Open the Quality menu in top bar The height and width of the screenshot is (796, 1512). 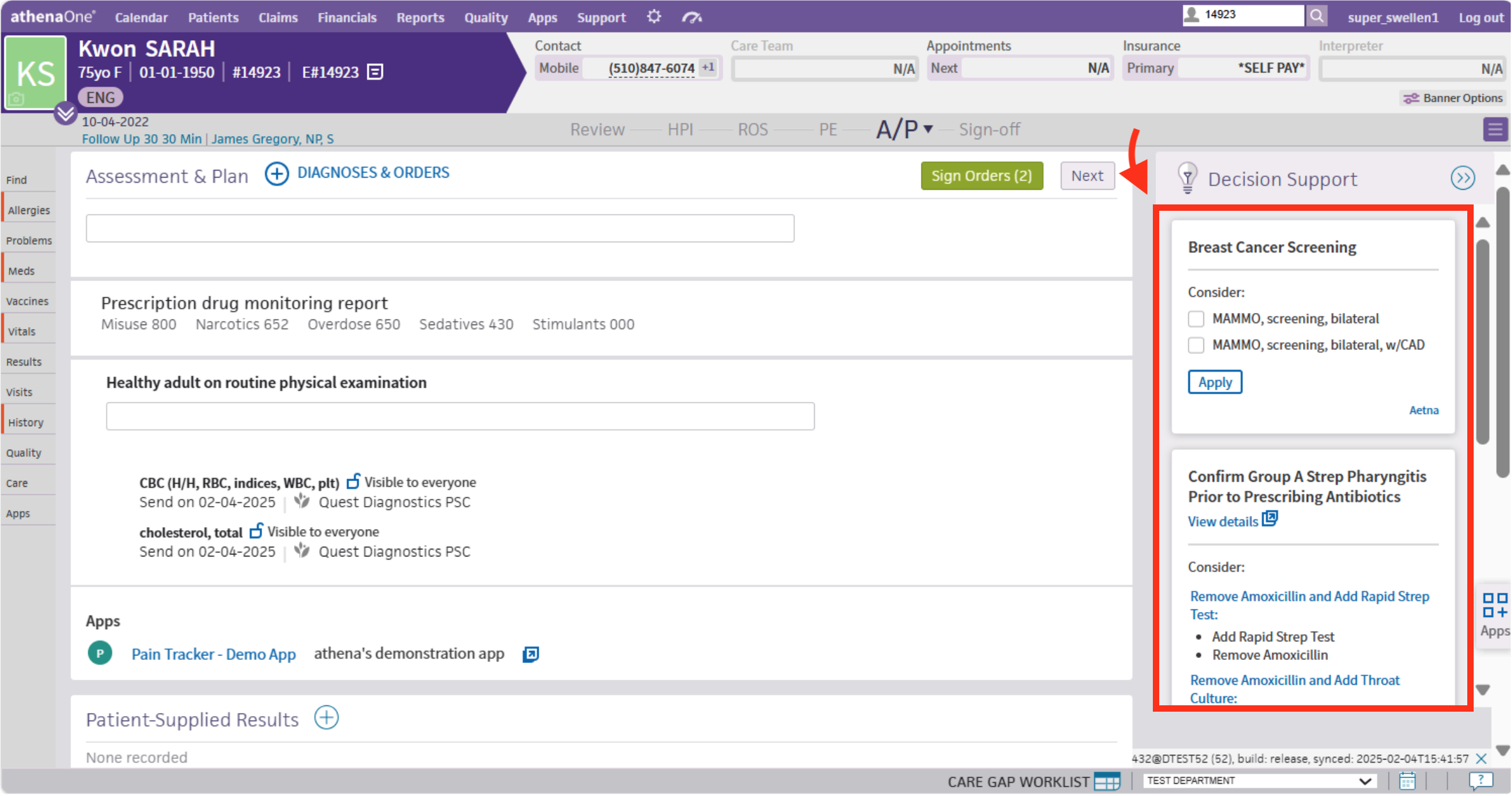(486, 18)
